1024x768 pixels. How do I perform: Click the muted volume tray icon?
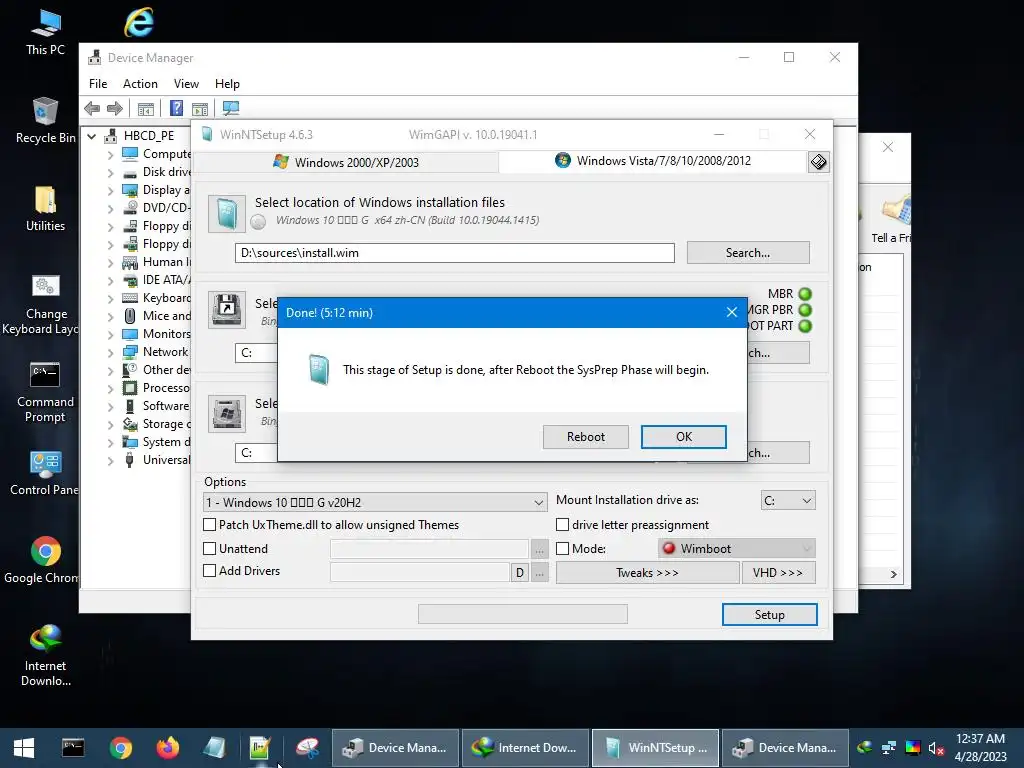[936, 748]
